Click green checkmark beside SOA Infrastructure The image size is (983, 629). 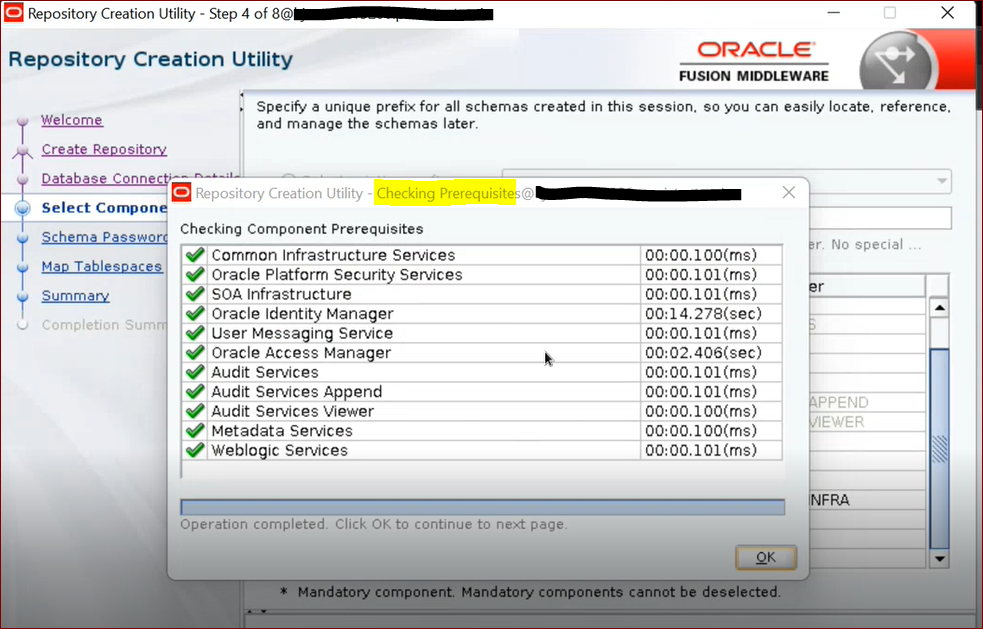tap(195, 293)
